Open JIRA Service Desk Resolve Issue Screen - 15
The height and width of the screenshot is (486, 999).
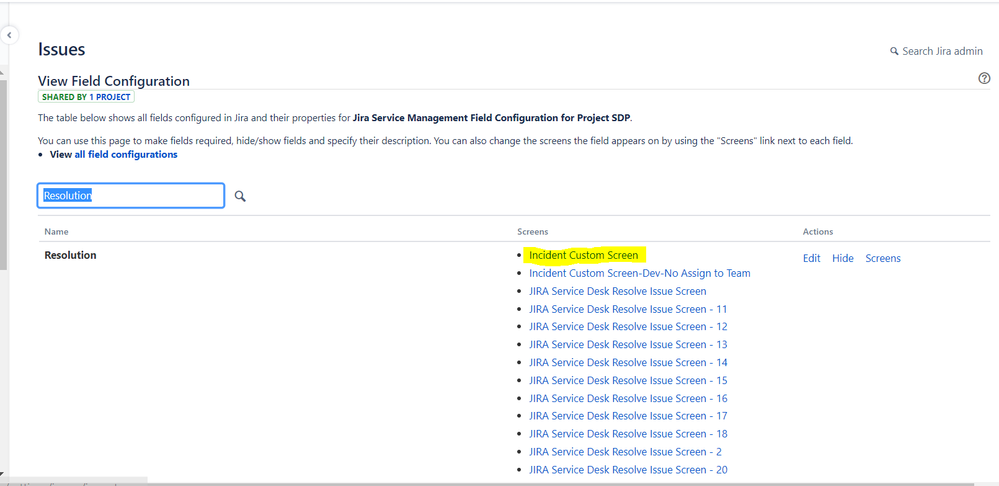[628, 380]
